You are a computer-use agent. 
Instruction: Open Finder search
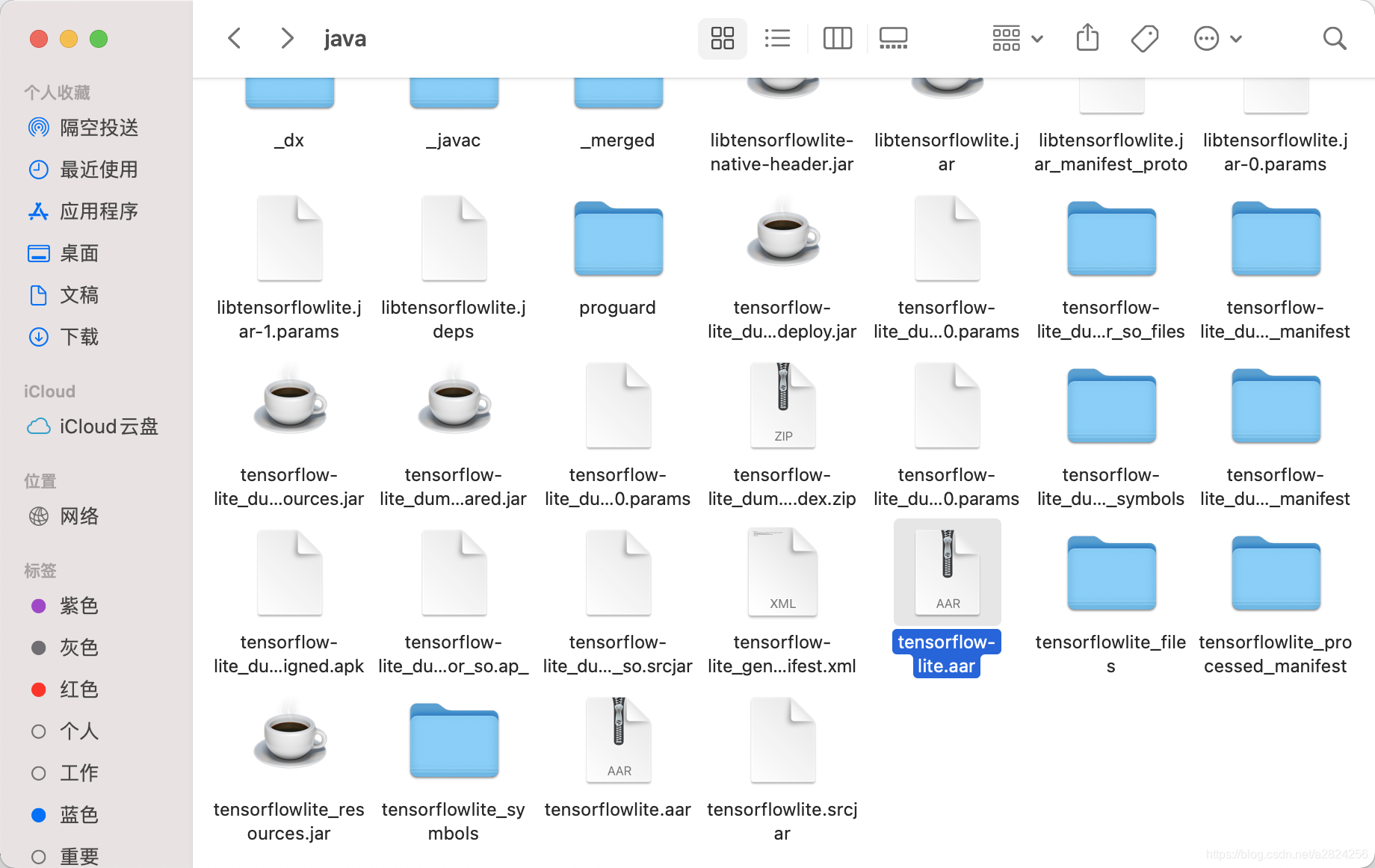point(1335,38)
